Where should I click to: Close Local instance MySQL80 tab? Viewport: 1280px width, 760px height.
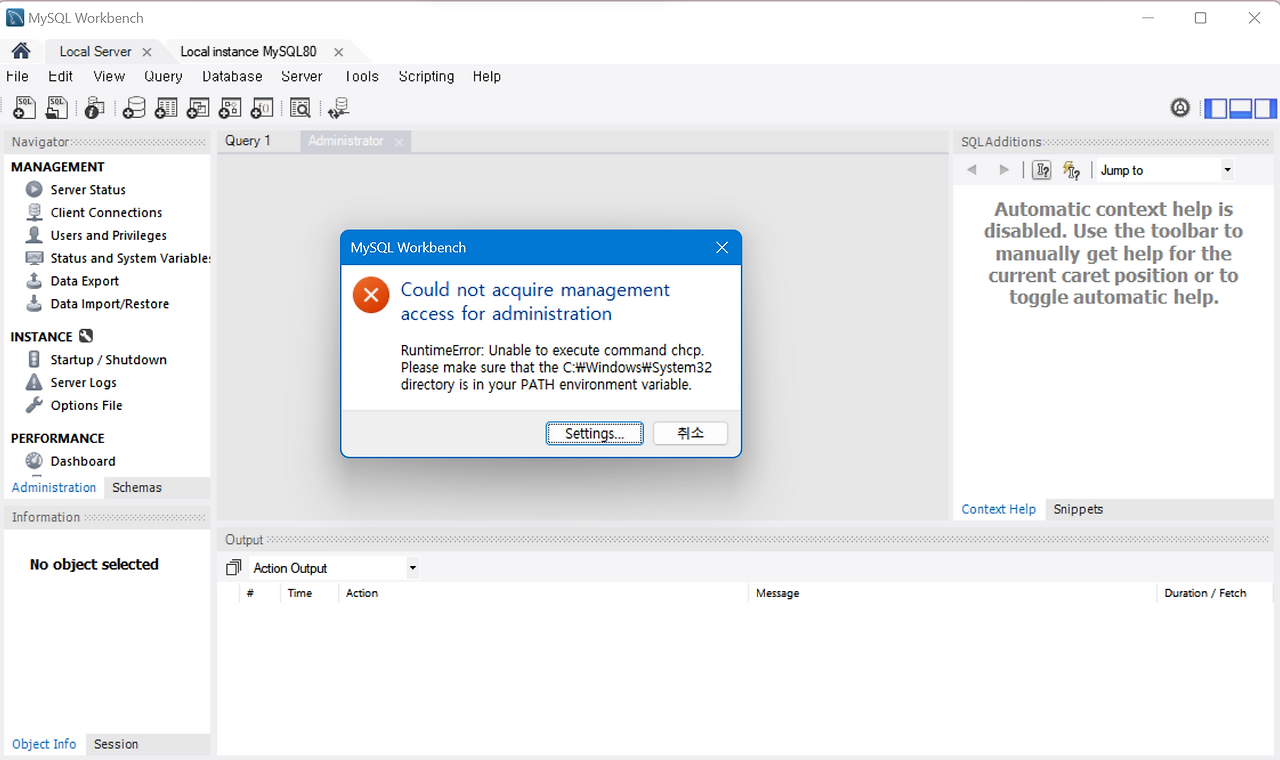click(x=338, y=52)
